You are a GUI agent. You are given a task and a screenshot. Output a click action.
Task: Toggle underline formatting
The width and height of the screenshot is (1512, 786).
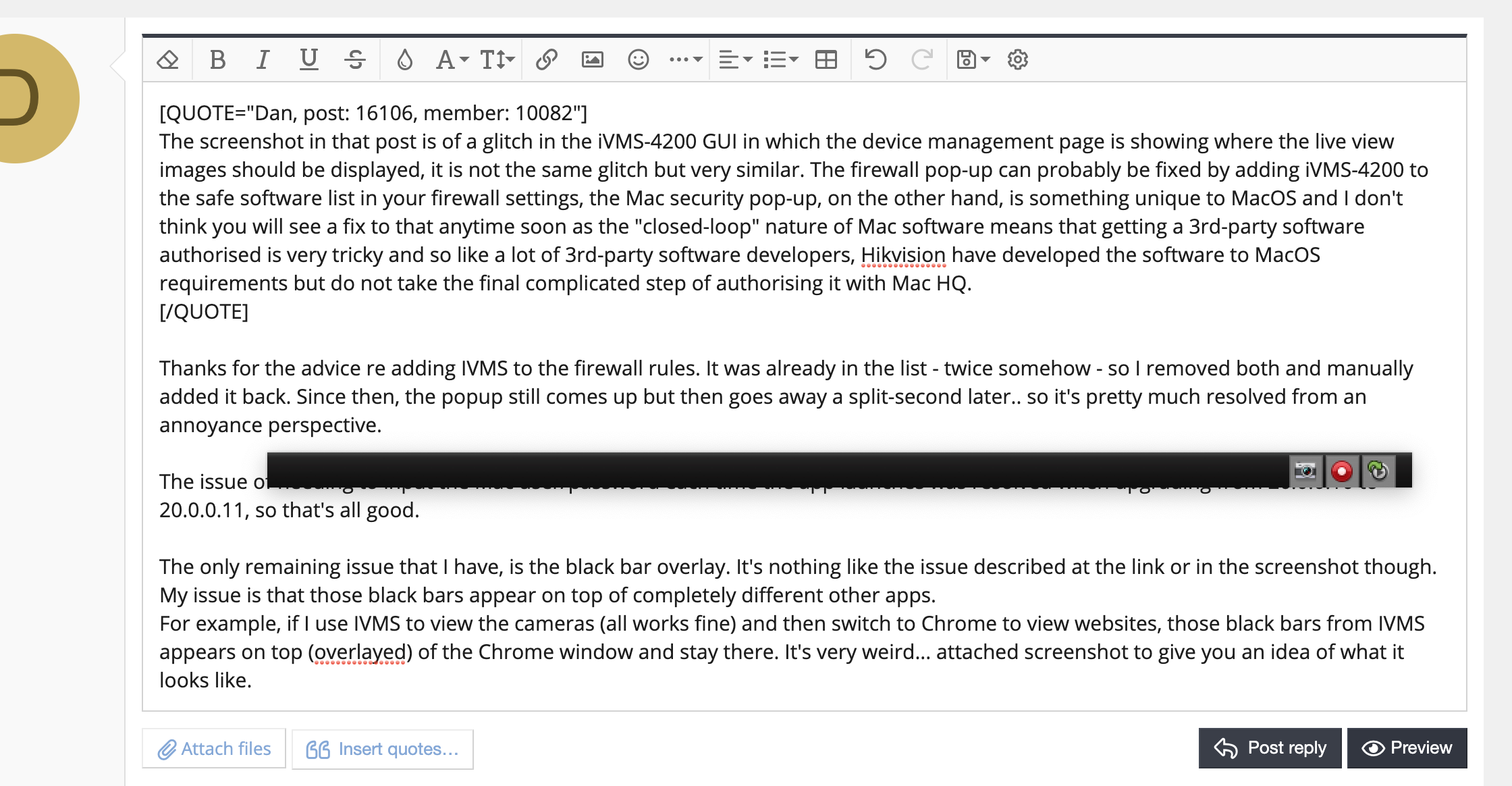coord(308,60)
